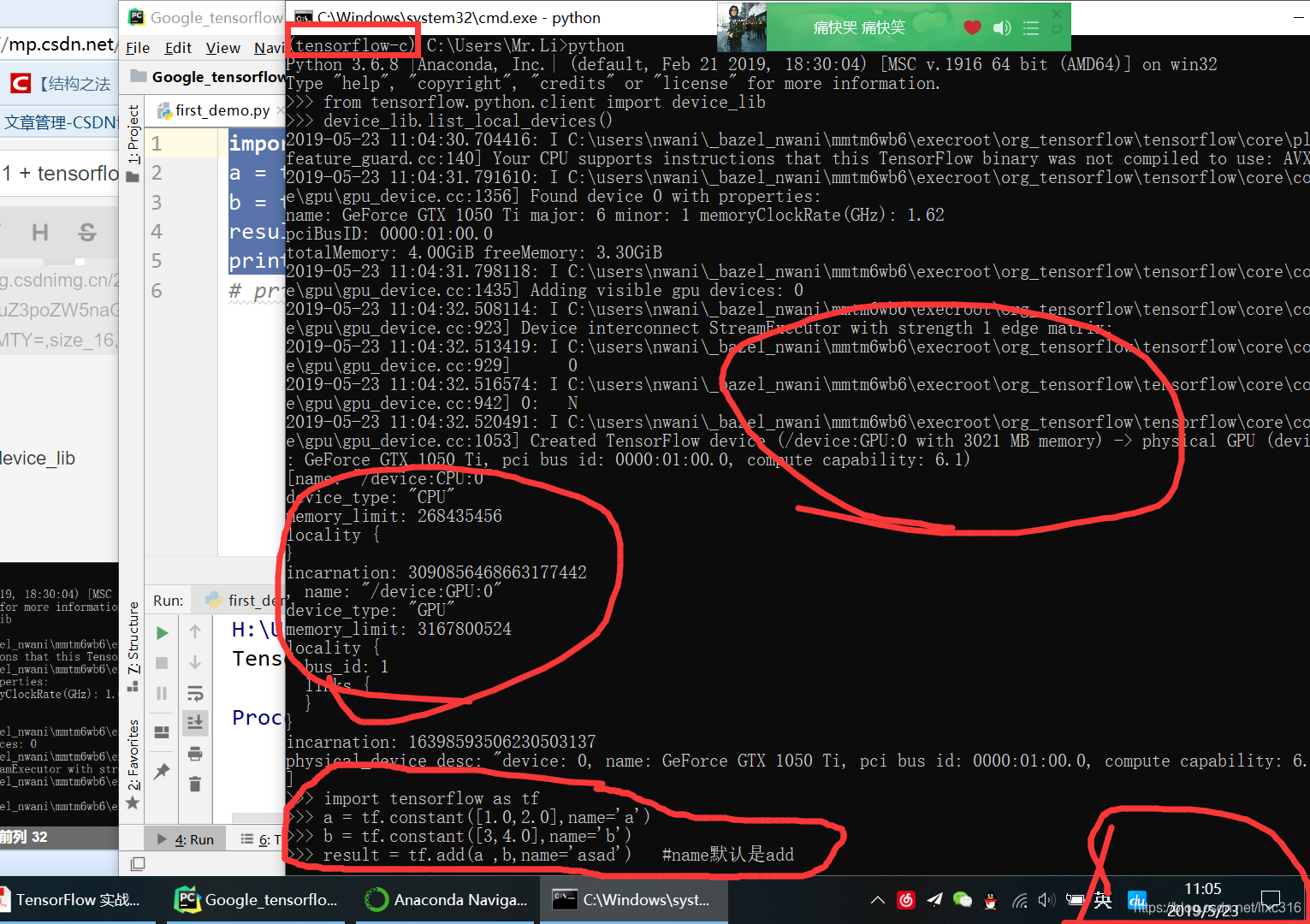The image size is (1310, 924).
Task: Click the mp.csdn.net address bar
Action: pos(58,44)
